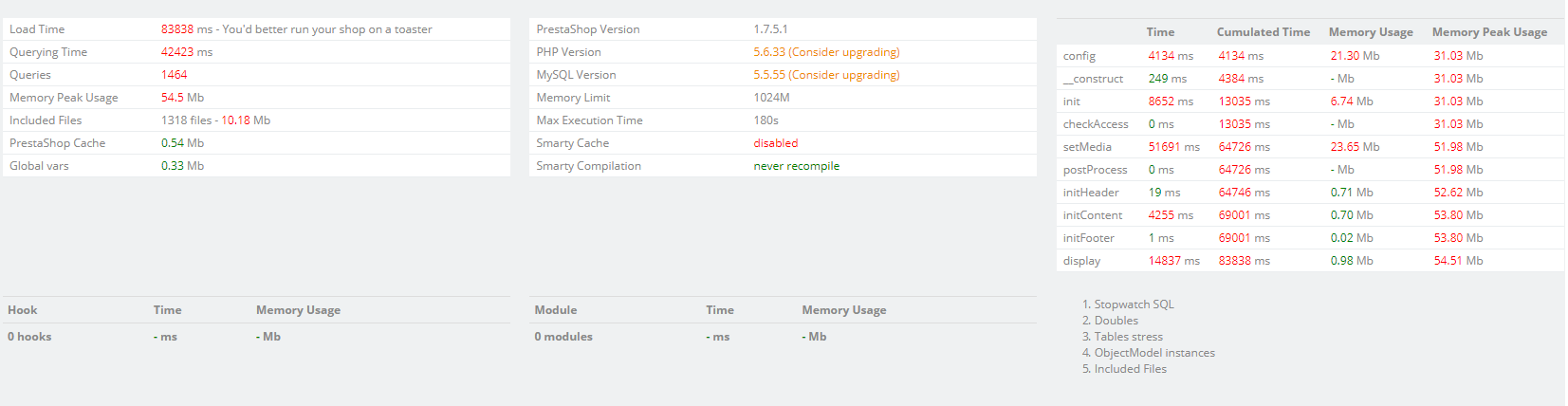Click the MySQL Version upgrade warning
Viewport: 1568px width, 406px height.
point(826,75)
